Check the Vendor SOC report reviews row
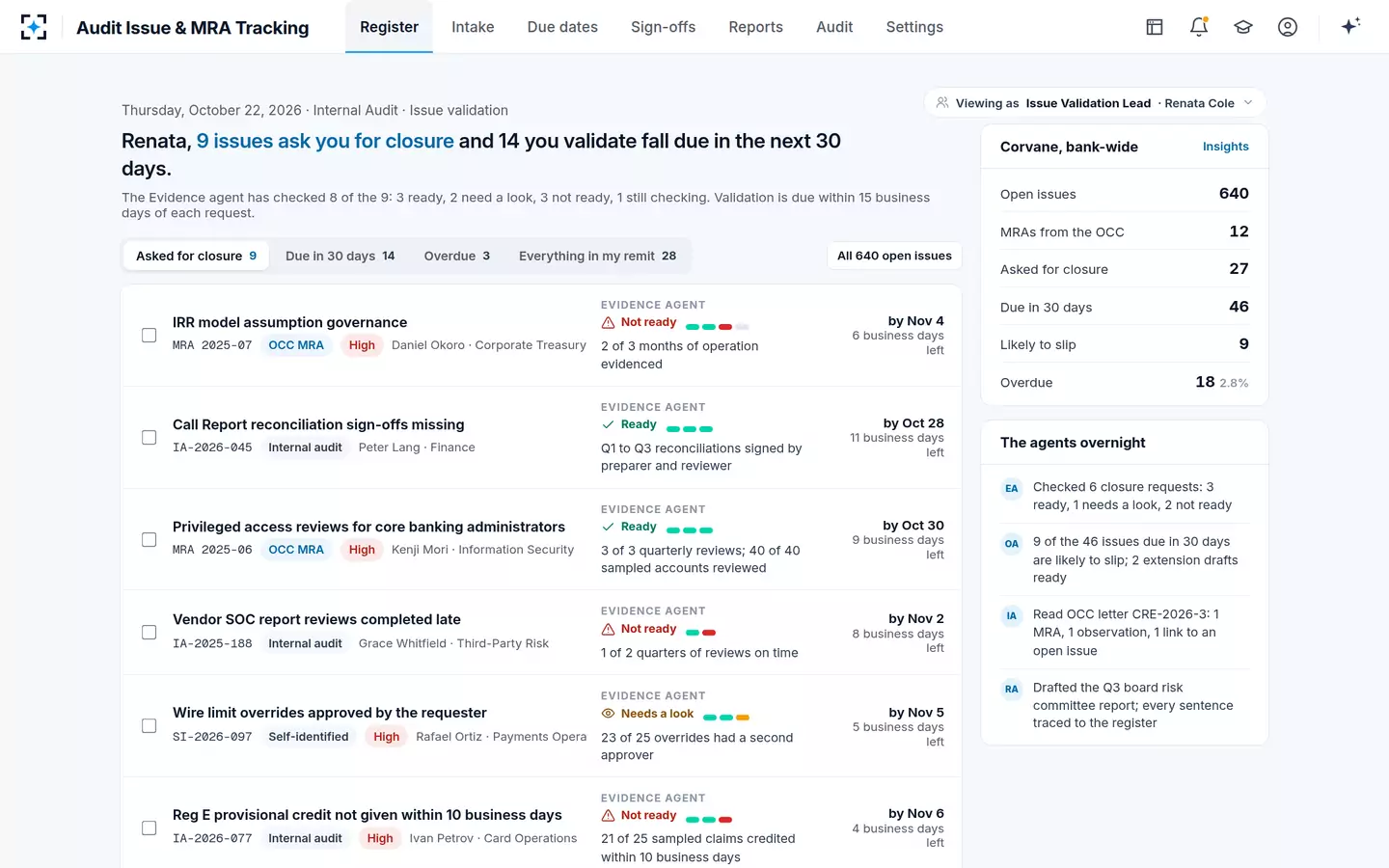This screenshot has height=868, width=1389. pos(149,633)
